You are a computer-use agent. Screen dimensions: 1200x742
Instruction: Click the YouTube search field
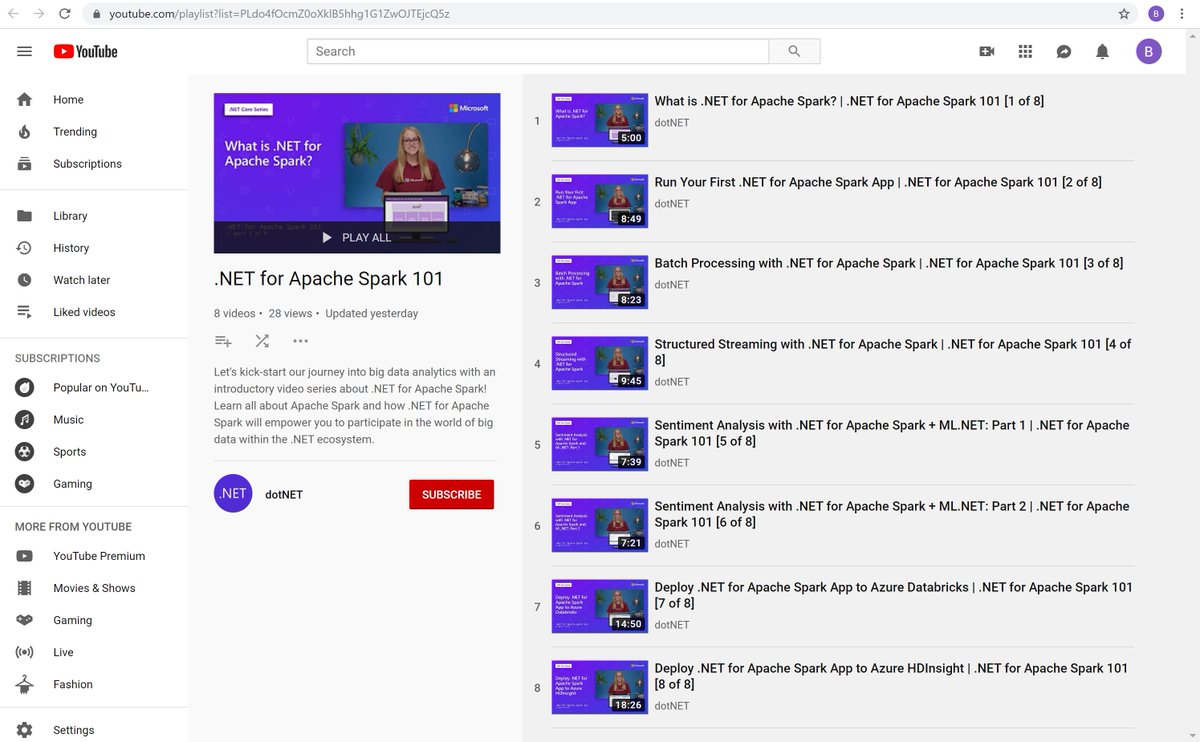(538, 51)
